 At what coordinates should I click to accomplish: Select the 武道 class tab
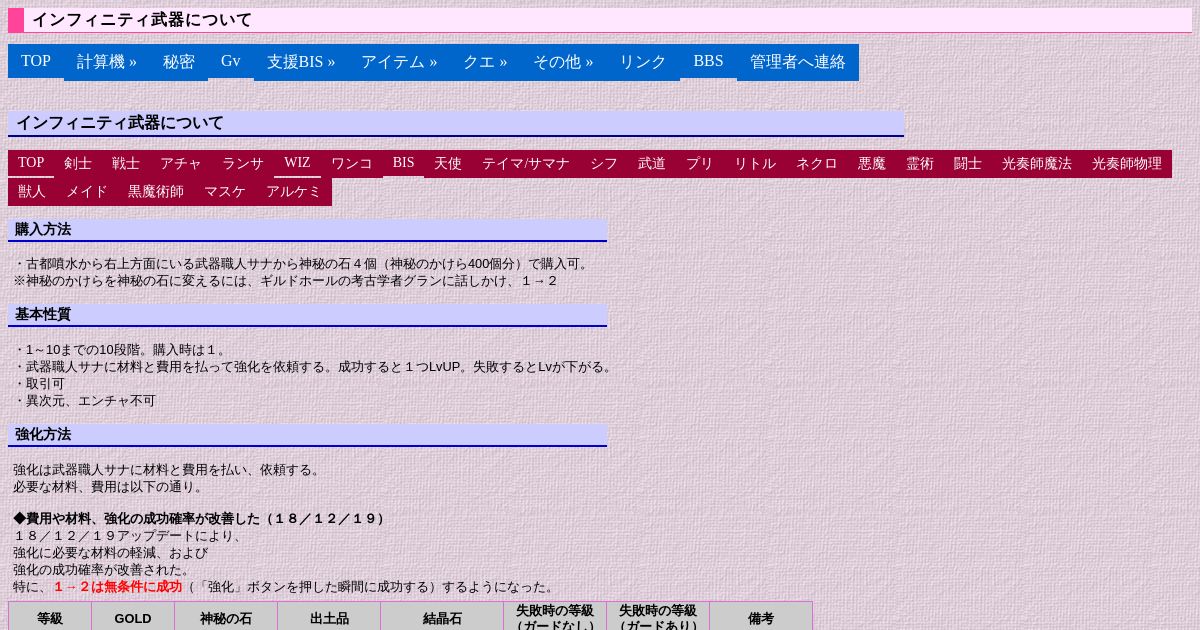652,164
